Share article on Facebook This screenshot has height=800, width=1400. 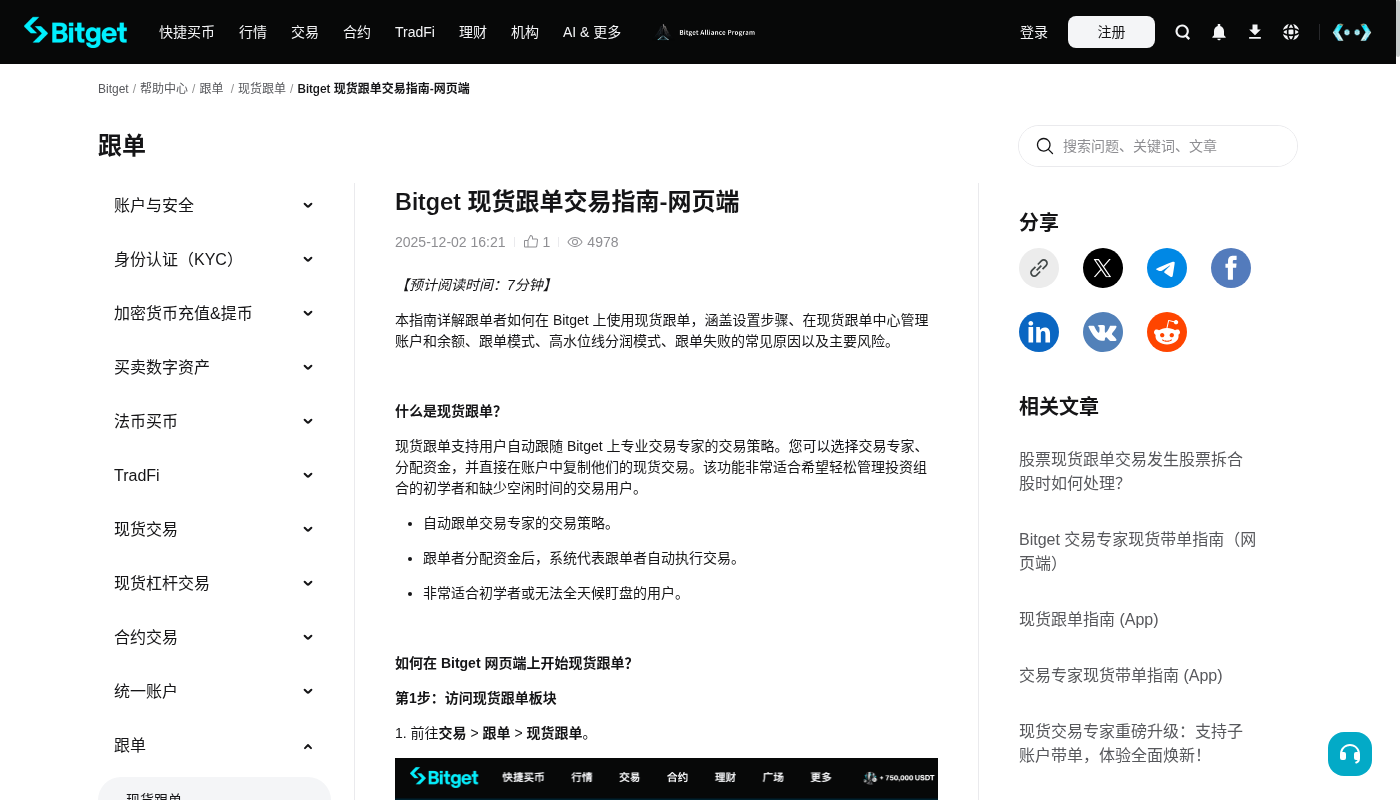click(x=1231, y=268)
